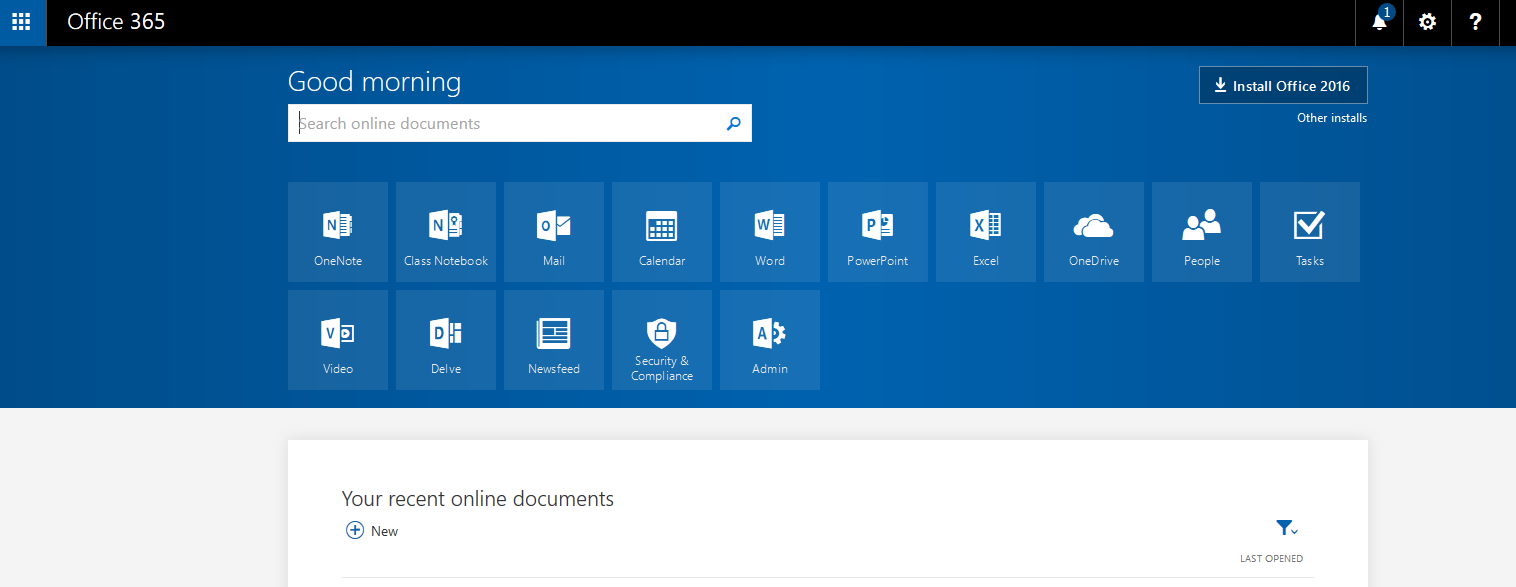This screenshot has width=1516, height=587.
Task: Create a New online document
Action: pyautogui.click(x=372, y=531)
